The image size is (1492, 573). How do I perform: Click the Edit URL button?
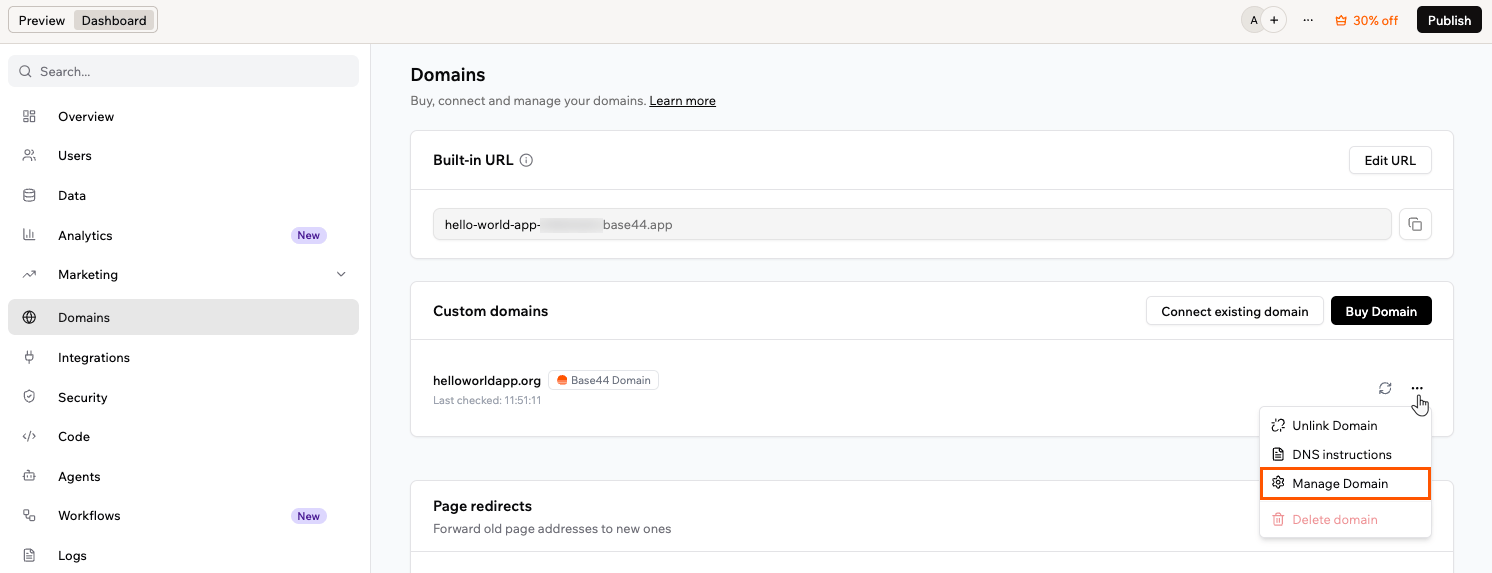pyautogui.click(x=1390, y=160)
